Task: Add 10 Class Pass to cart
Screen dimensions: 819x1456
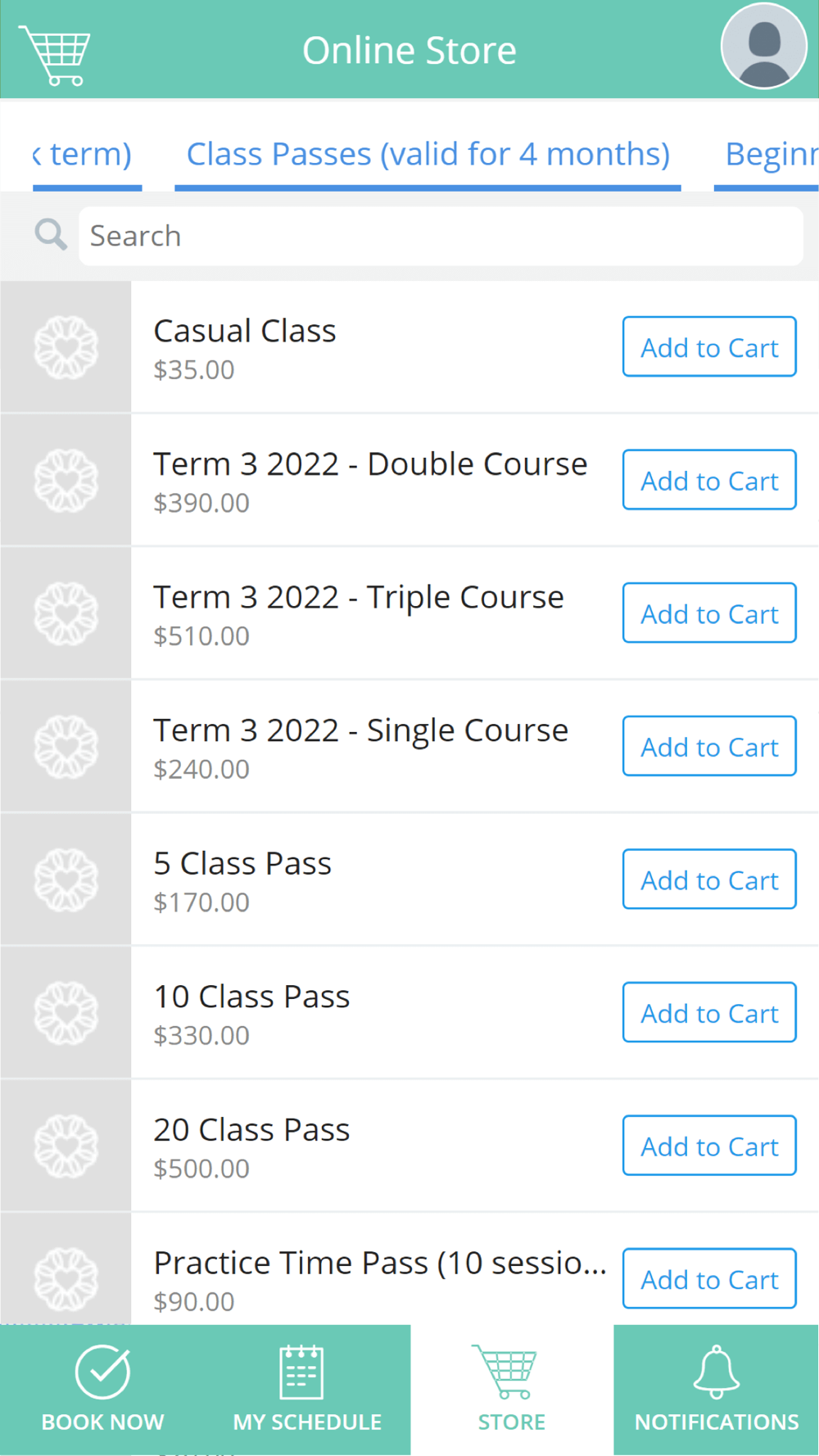Action: point(709,1013)
